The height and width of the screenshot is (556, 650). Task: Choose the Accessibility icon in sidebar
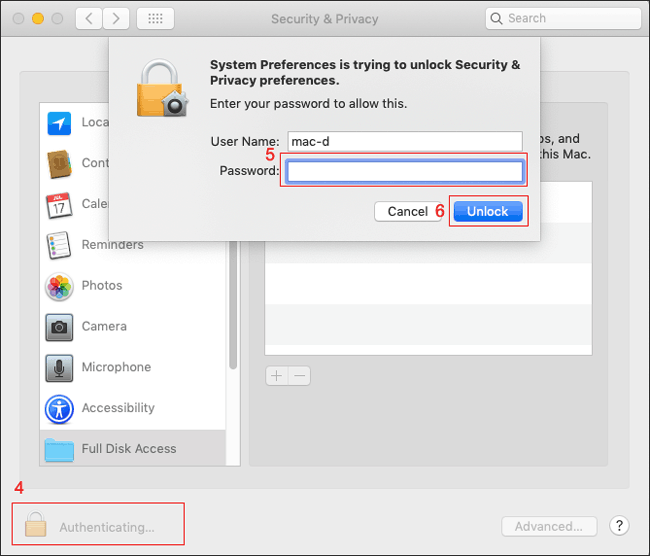(60, 408)
